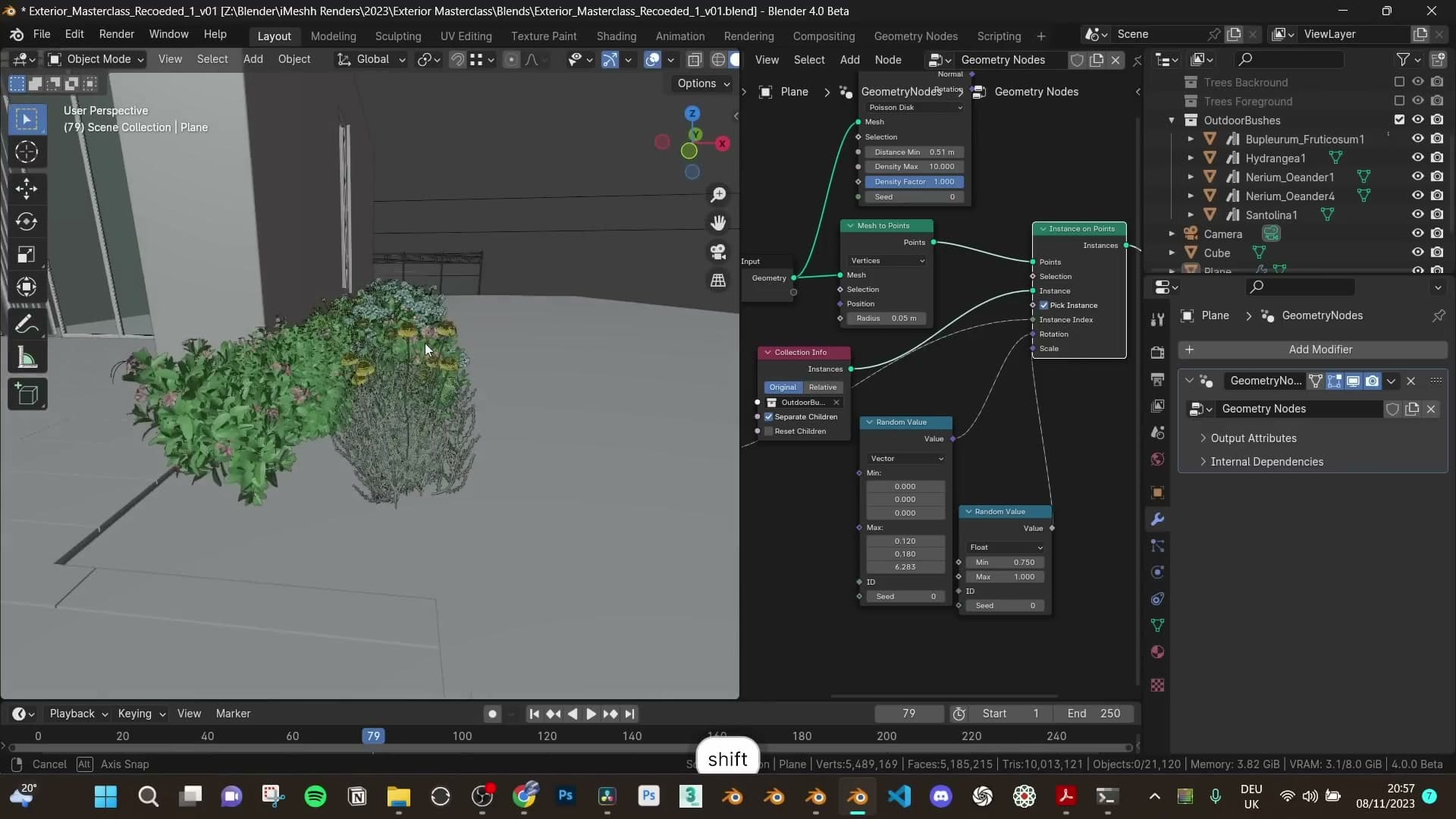This screenshot has height=819, width=1456.
Task: Select the Add Cube tool
Action: pos(27,394)
